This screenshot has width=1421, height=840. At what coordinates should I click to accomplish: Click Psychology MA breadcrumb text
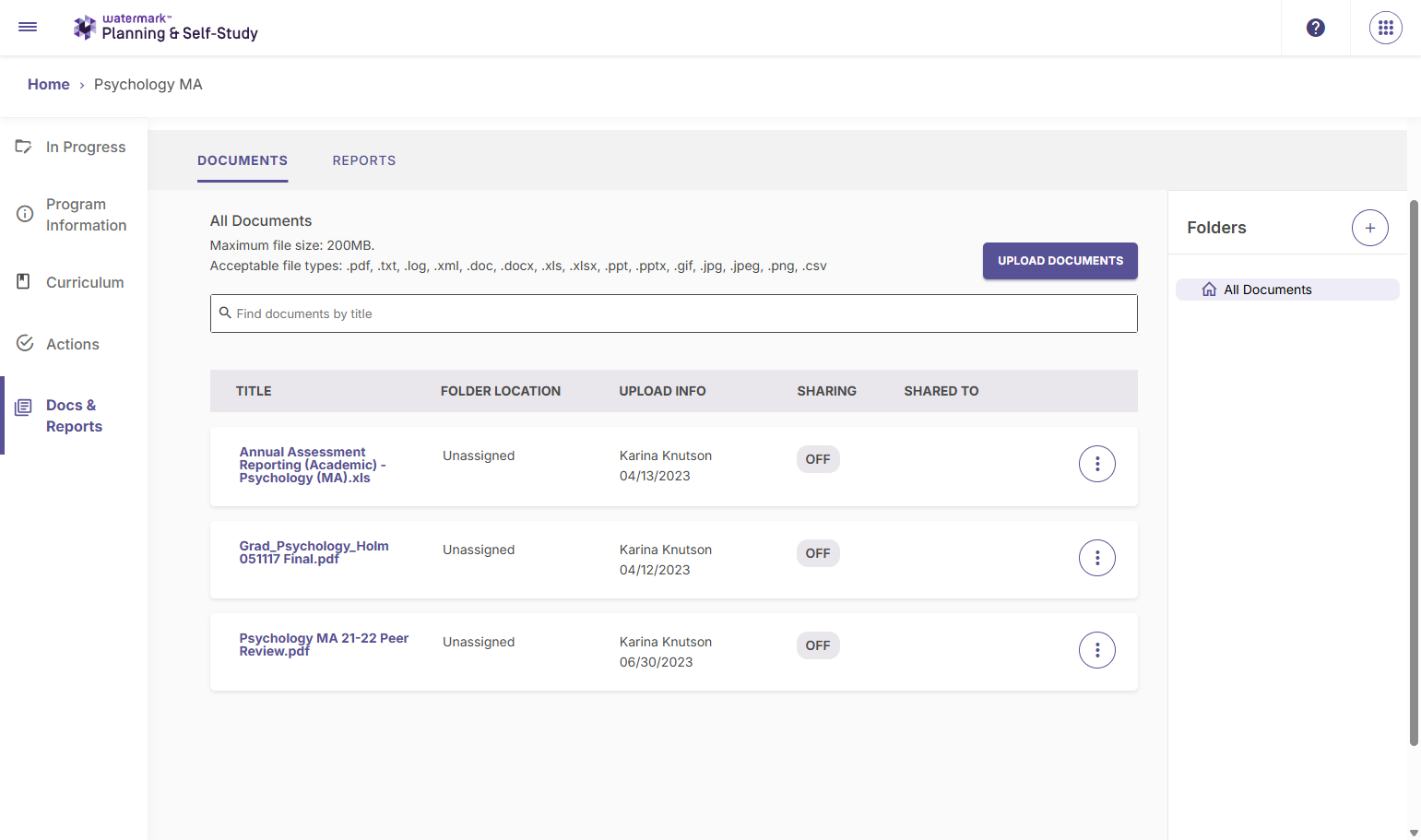click(x=148, y=84)
